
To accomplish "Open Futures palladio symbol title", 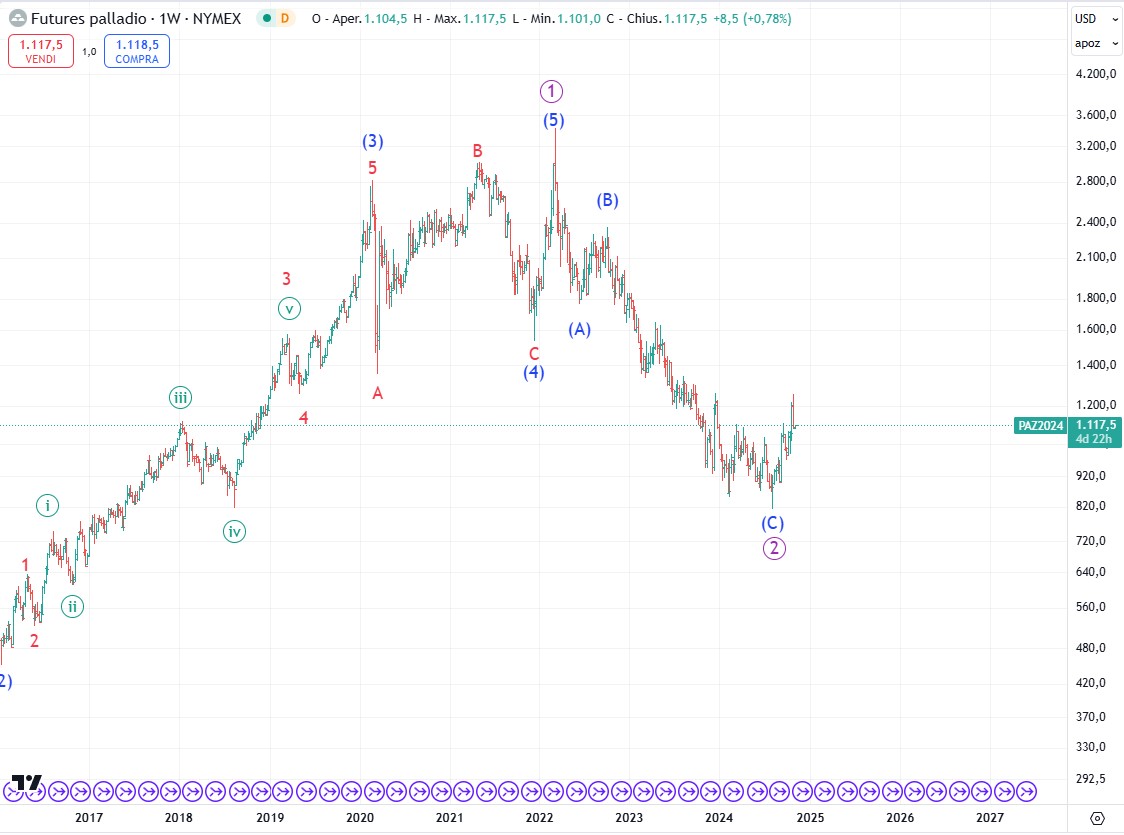I will 135,19.
